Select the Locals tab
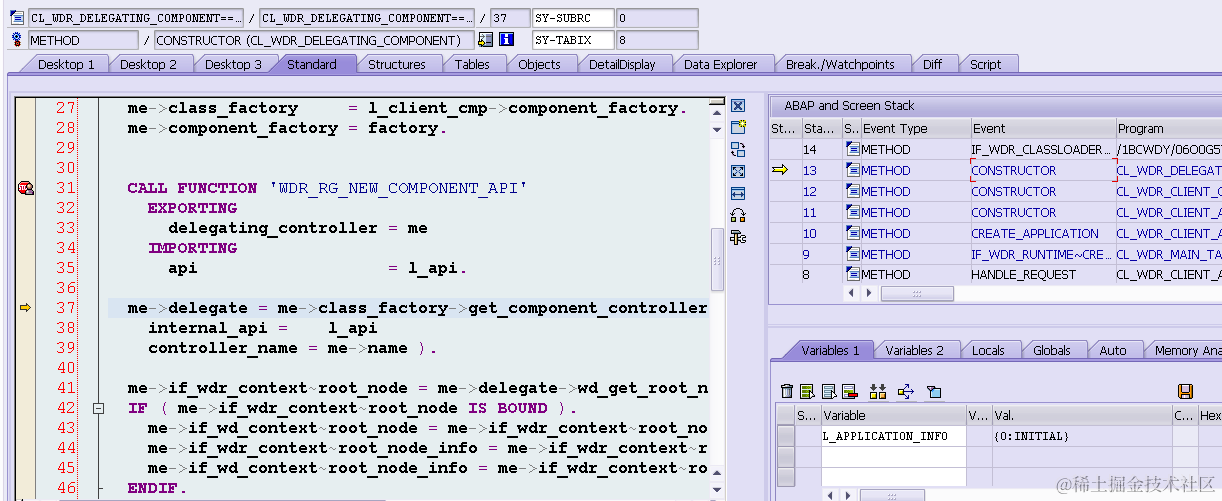The image size is (1222, 501). point(988,350)
